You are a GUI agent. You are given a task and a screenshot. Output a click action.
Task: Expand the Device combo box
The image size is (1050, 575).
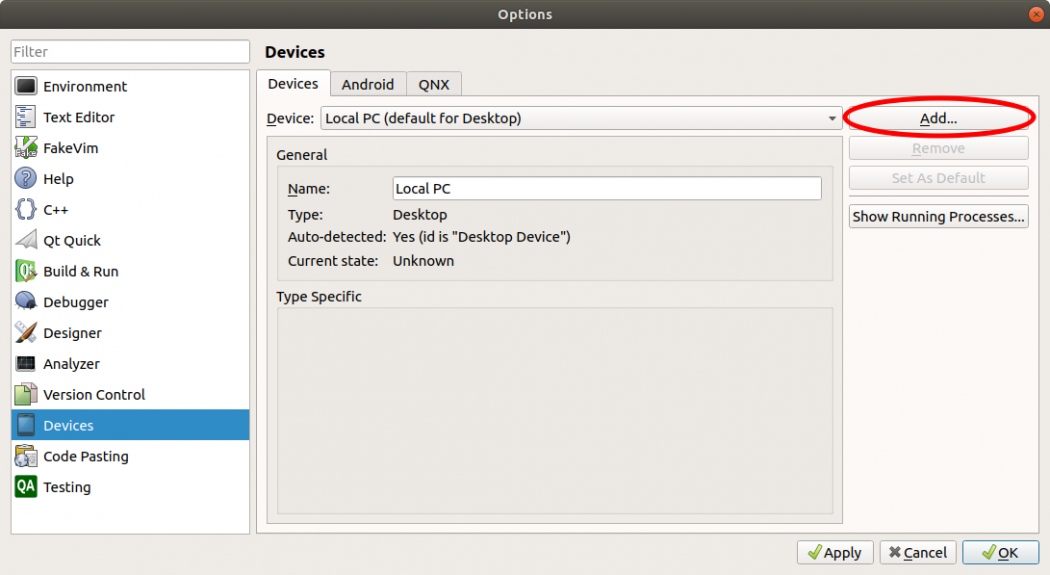(x=581, y=119)
